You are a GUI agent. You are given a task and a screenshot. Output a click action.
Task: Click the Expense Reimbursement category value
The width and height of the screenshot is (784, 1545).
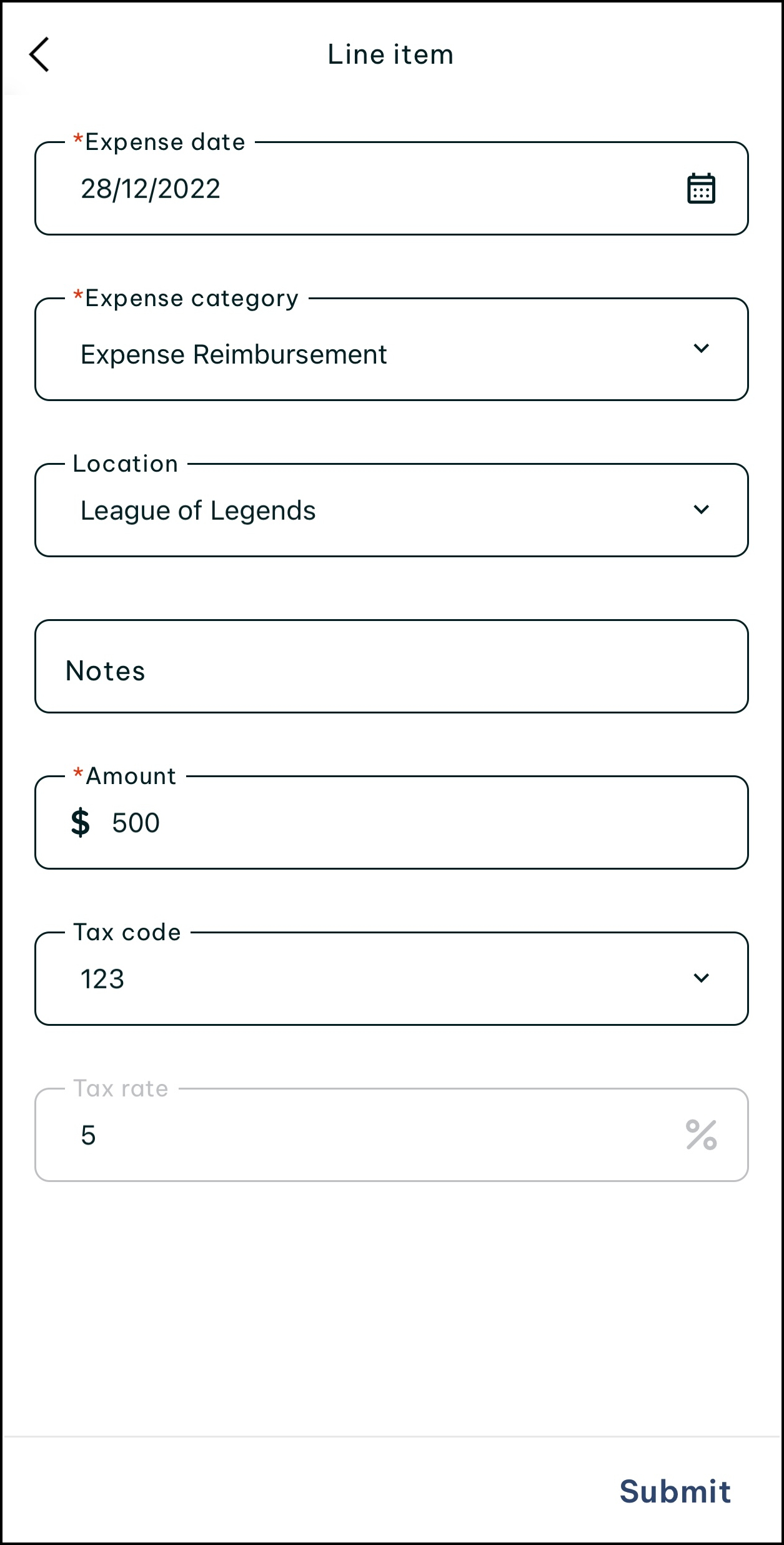coord(234,355)
